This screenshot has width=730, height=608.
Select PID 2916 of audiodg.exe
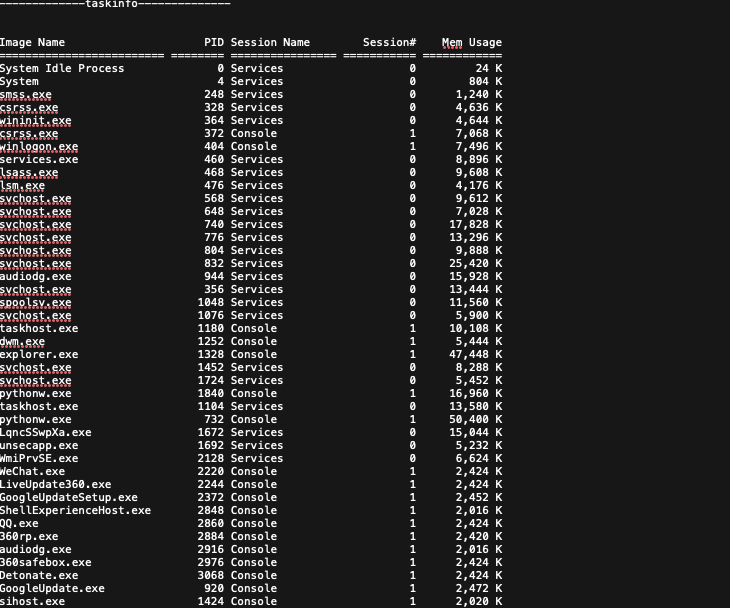coord(211,550)
